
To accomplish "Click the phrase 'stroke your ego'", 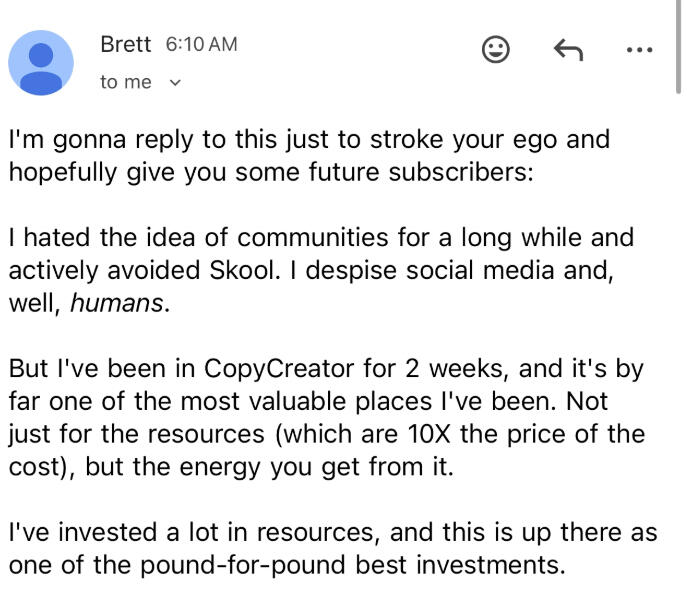I will pyautogui.click(x=468, y=139).
